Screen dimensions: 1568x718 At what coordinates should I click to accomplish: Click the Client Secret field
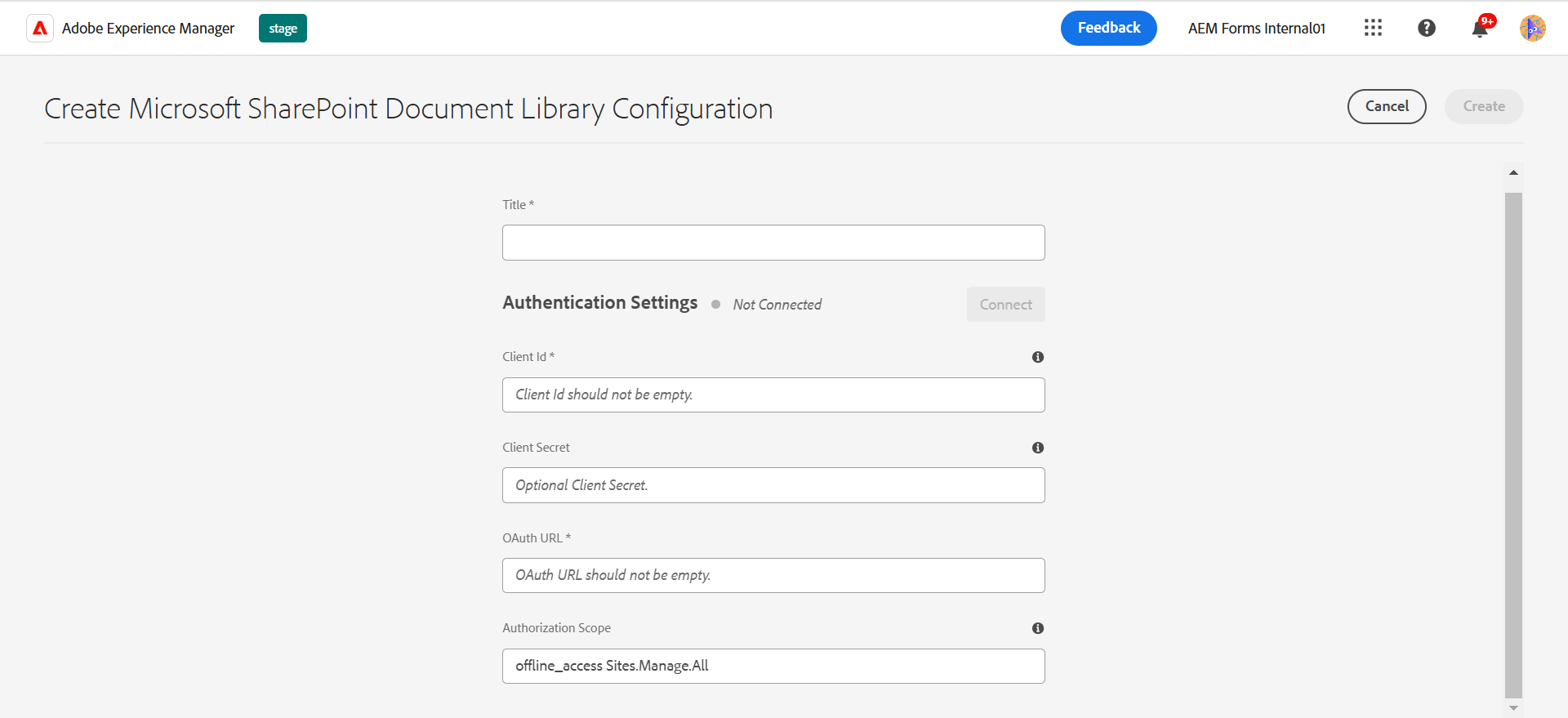(x=773, y=485)
